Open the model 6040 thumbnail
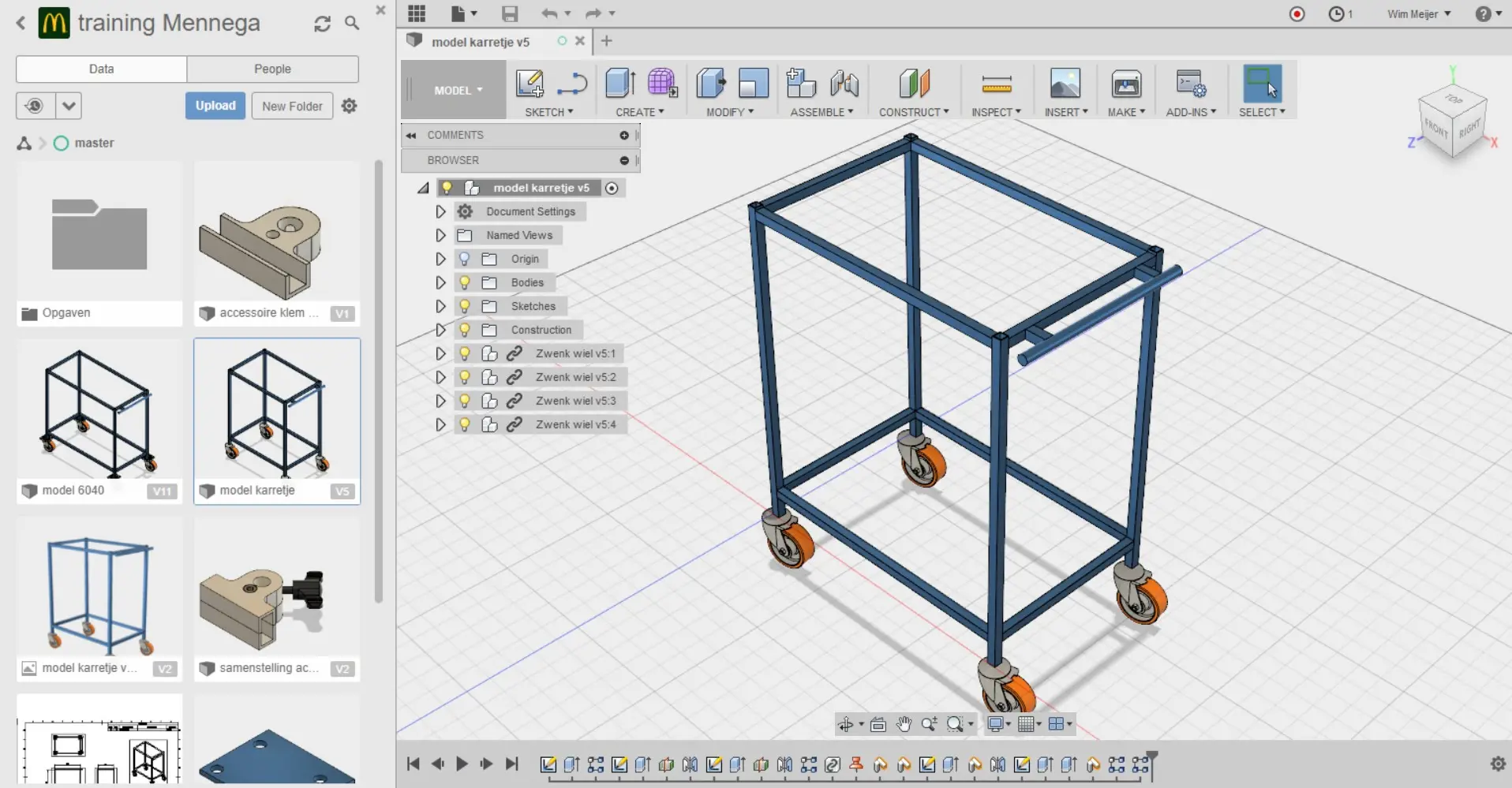 click(x=99, y=410)
